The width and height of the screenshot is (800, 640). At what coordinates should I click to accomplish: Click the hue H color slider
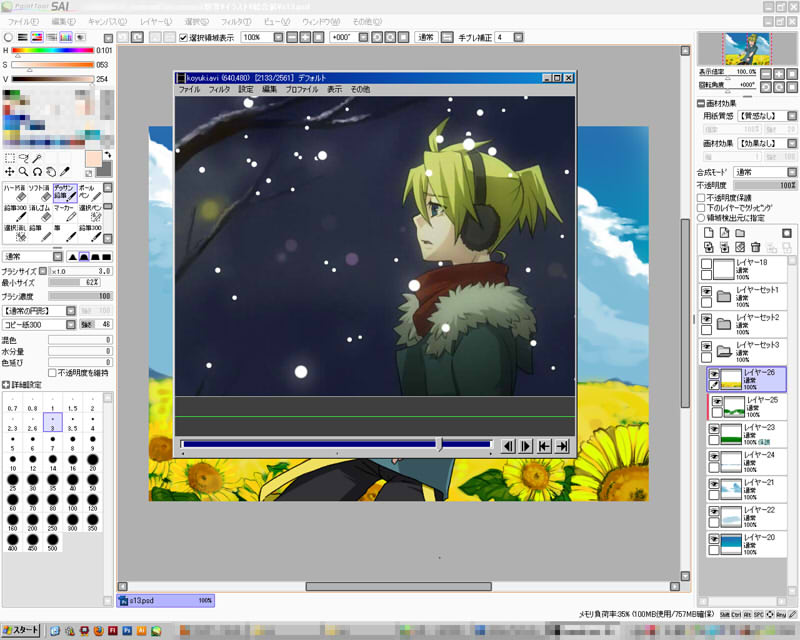(x=53, y=51)
